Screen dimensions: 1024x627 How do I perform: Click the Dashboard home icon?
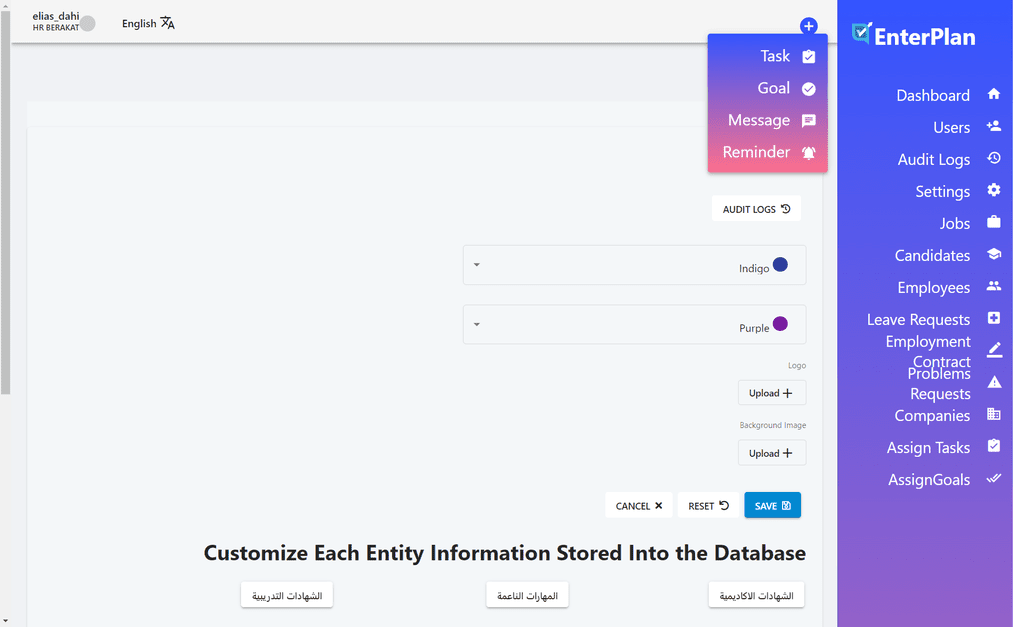pos(993,94)
